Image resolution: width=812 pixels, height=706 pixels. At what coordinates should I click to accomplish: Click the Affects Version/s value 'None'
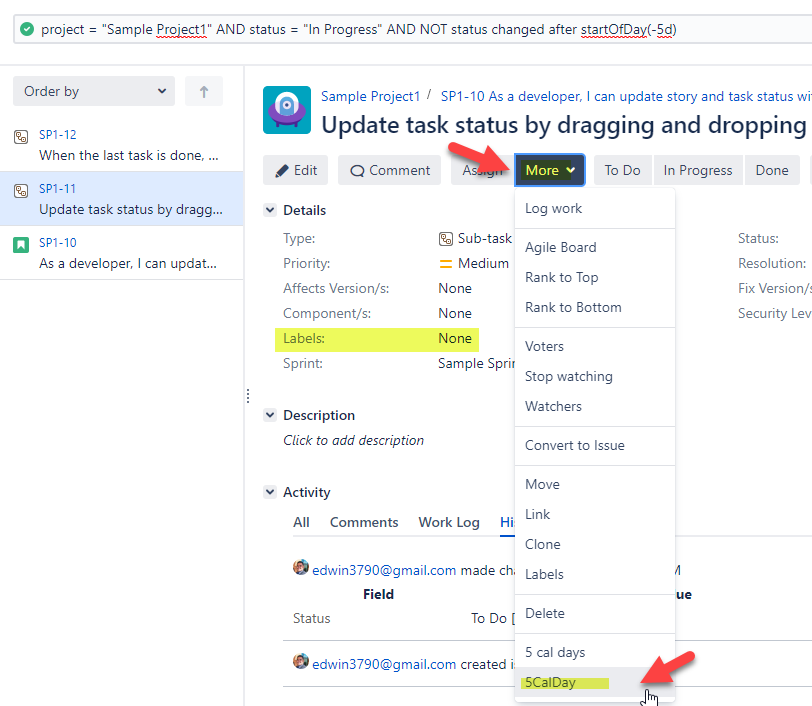click(455, 289)
